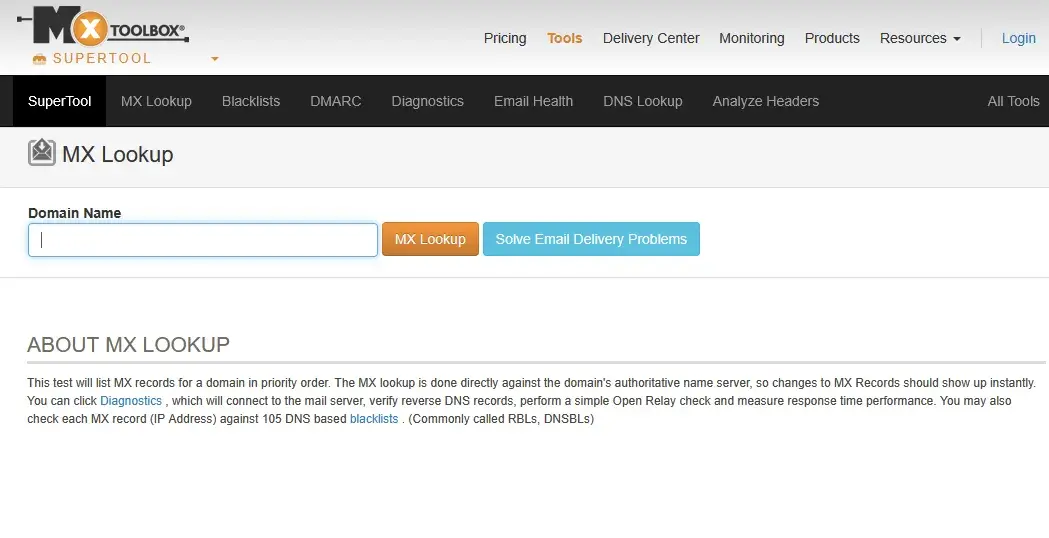Expand the SuperTool dropdown arrow
Screen dimensions: 1049x538
pos(215,59)
